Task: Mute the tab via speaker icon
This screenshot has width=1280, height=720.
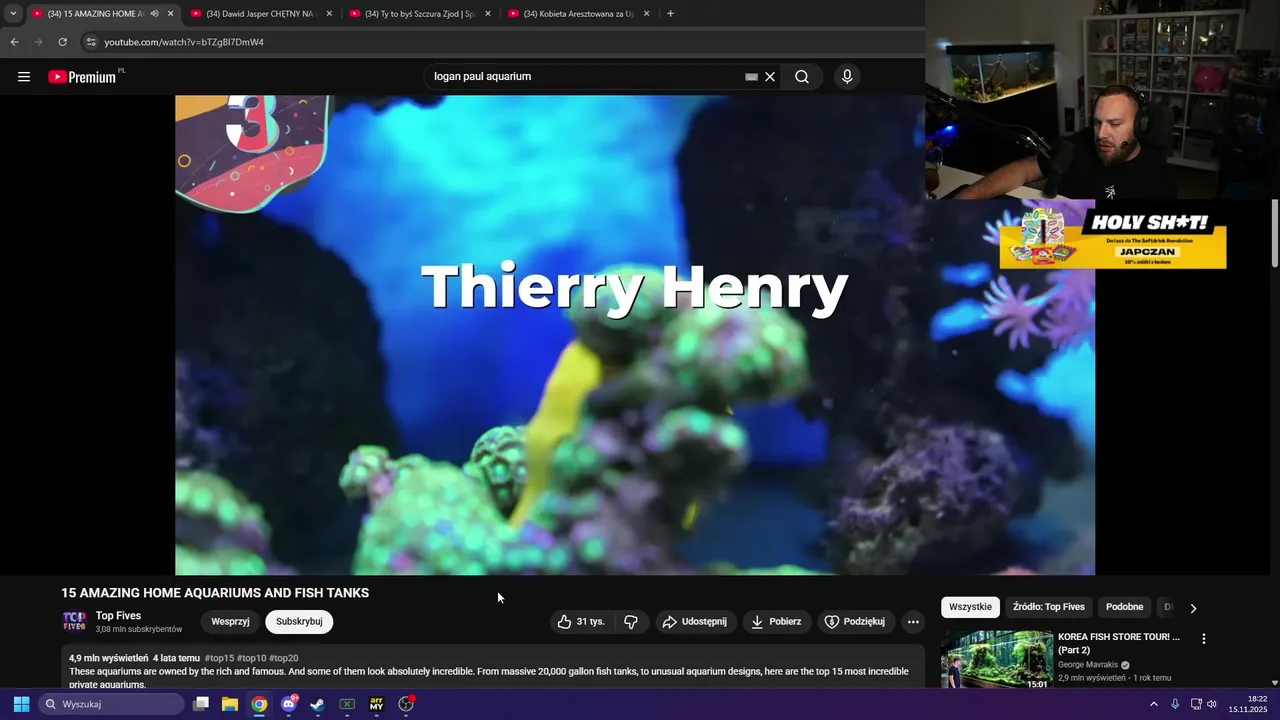Action: [154, 14]
